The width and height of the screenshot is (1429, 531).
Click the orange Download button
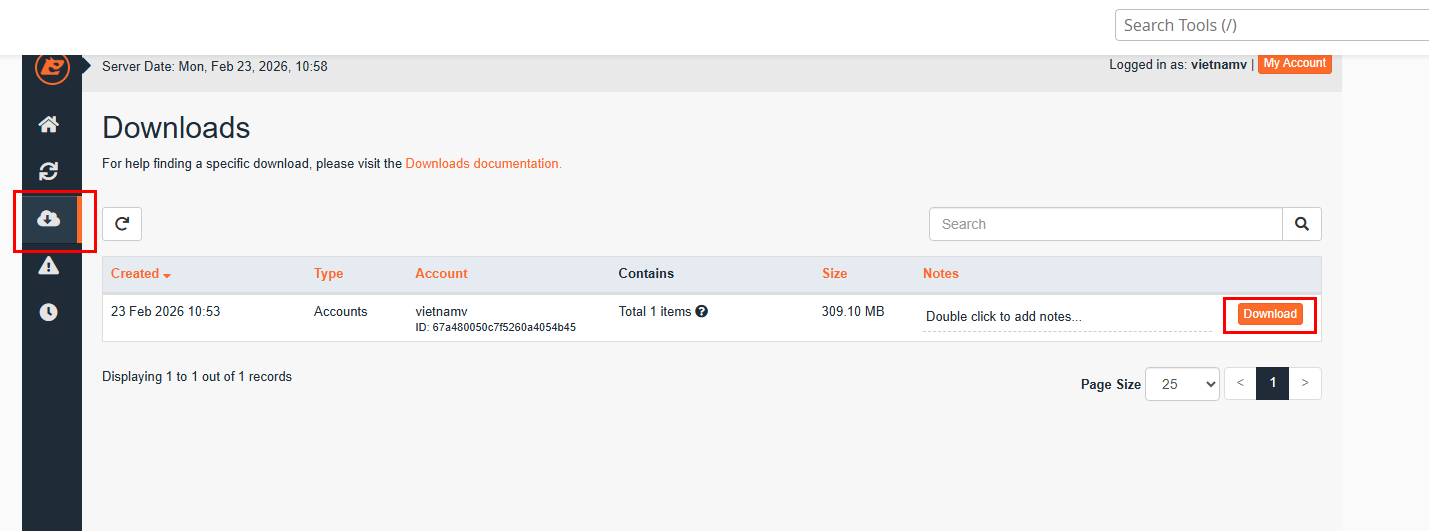click(x=1270, y=314)
